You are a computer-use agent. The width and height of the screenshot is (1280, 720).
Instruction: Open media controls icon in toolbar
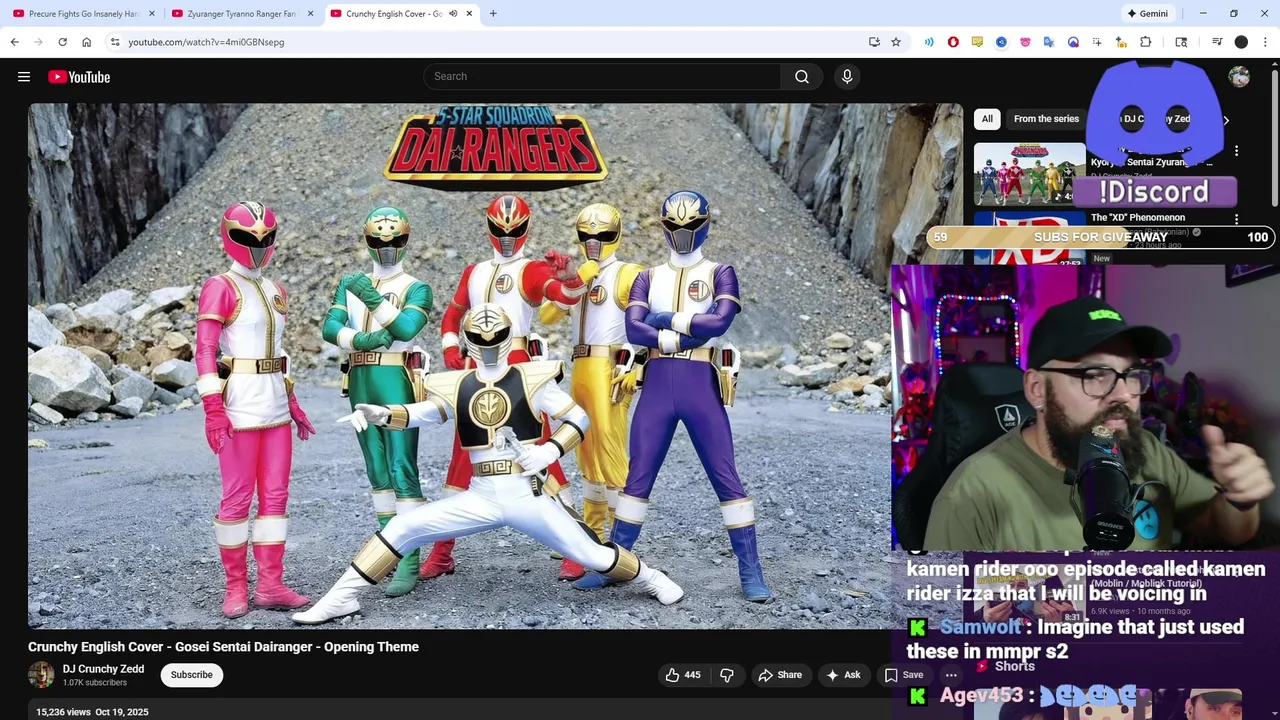(x=1217, y=42)
